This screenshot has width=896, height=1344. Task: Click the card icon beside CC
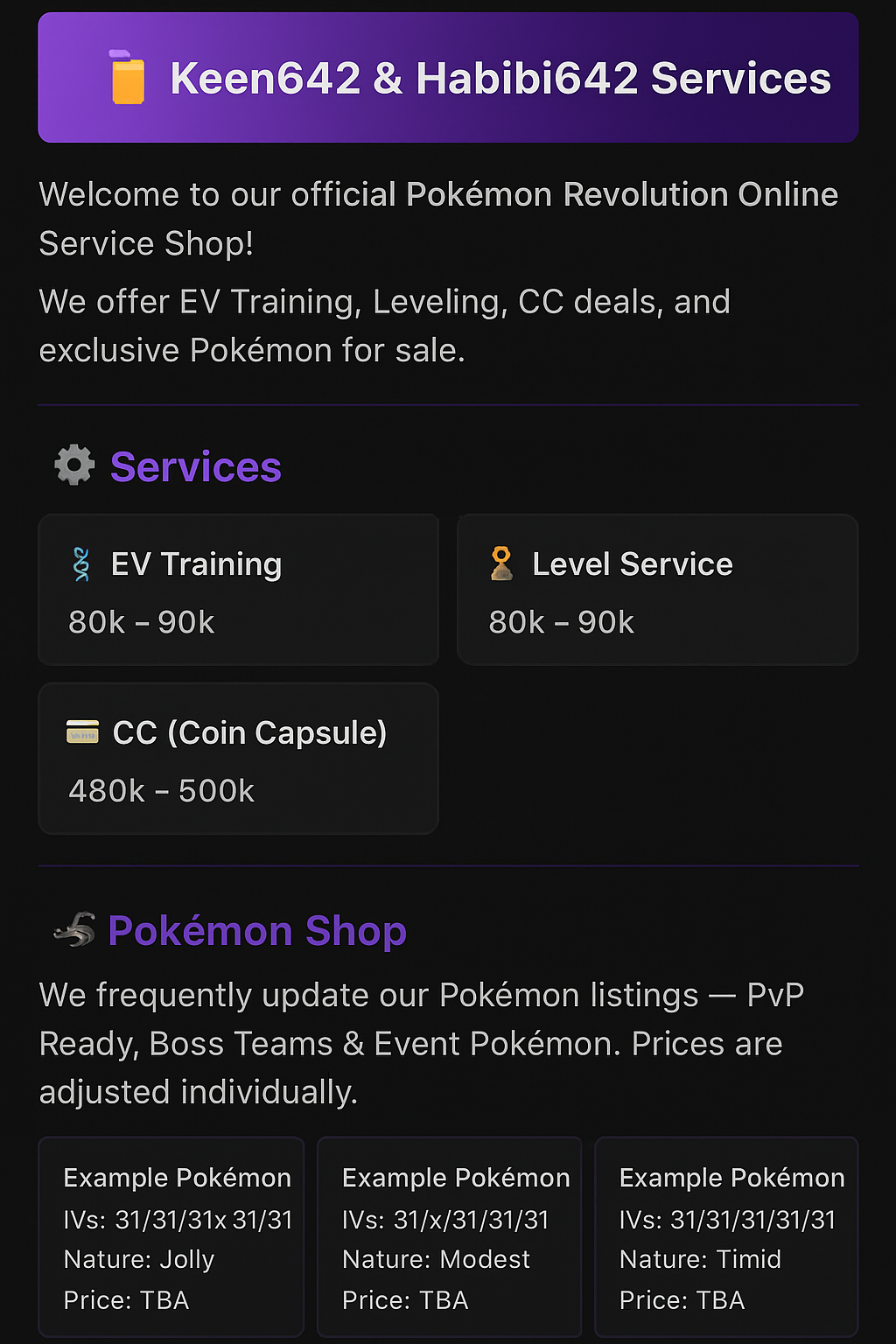pos(83,732)
